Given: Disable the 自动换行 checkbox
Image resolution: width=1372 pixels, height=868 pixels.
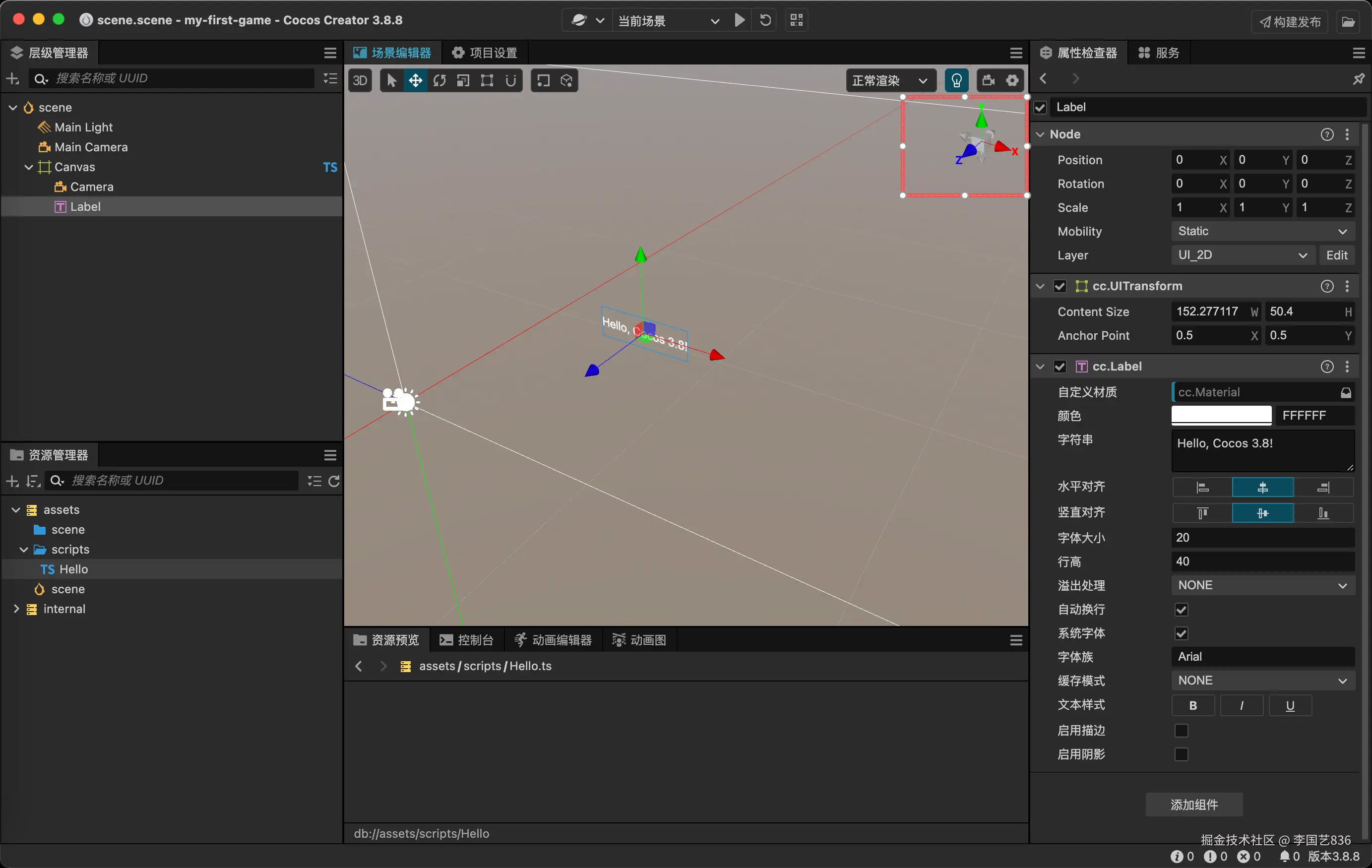Looking at the screenshot, I should 1181,609.
